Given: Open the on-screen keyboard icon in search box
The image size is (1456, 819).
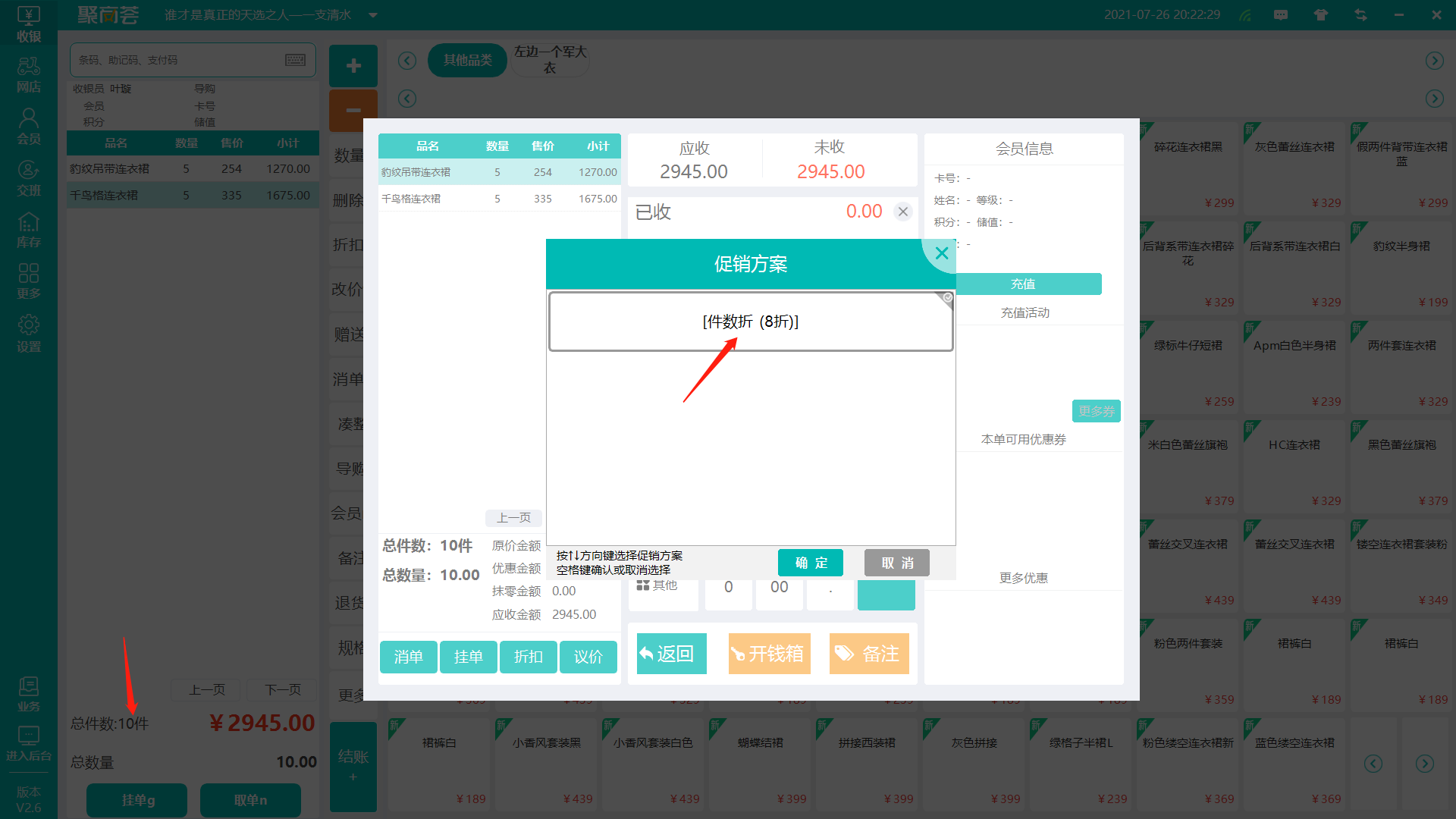Looking at the screenshot, I should pos(295,60).
